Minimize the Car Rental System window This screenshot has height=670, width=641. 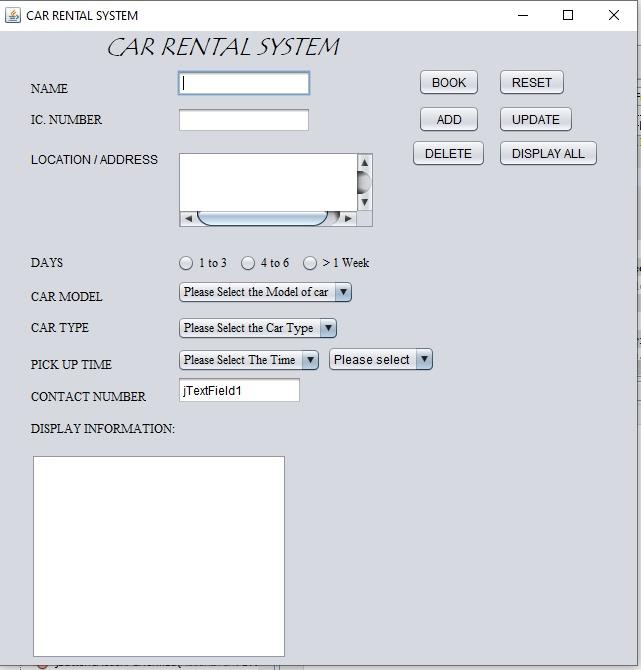point(523,15)
